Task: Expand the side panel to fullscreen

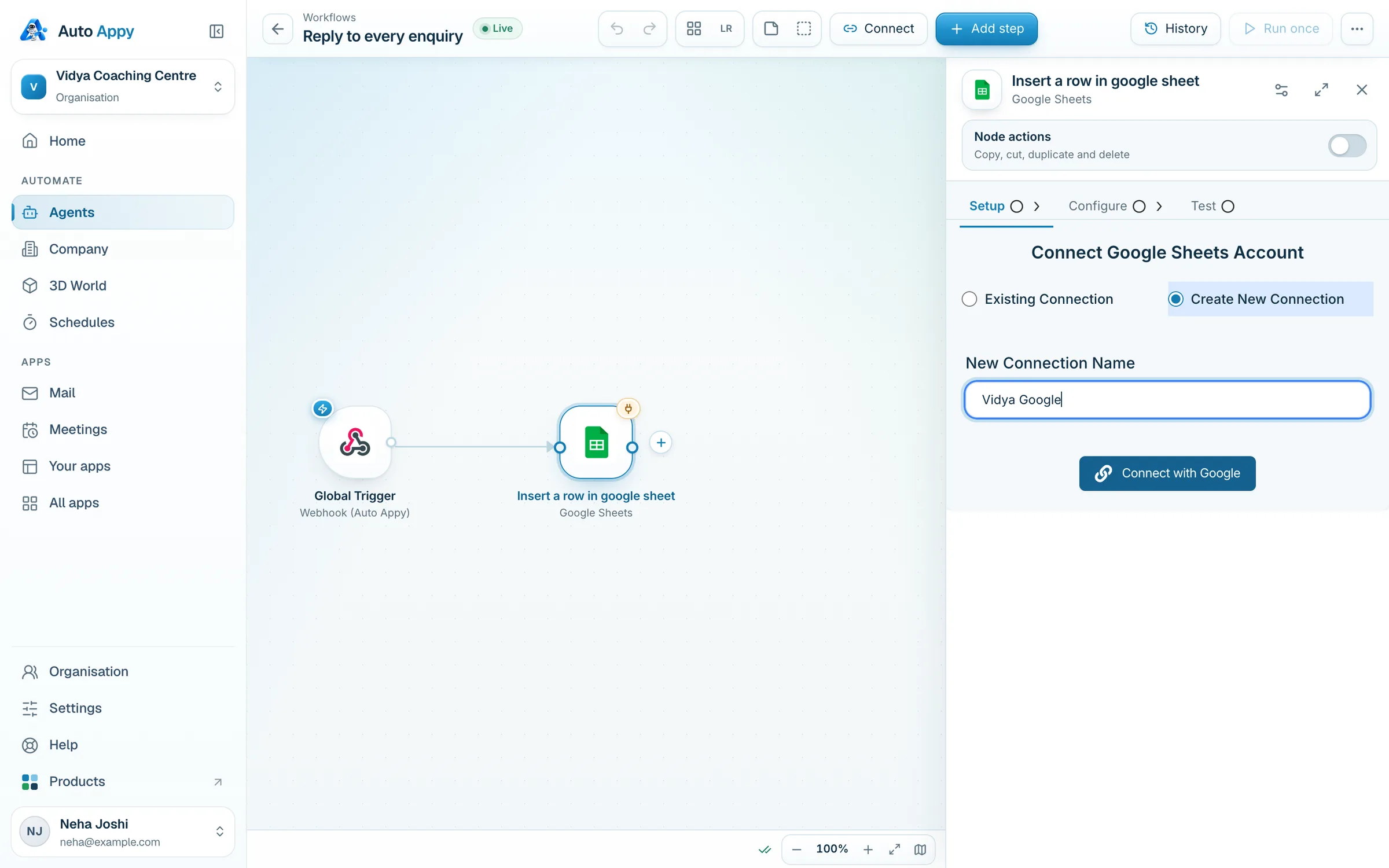Action: coord(1321,90)
